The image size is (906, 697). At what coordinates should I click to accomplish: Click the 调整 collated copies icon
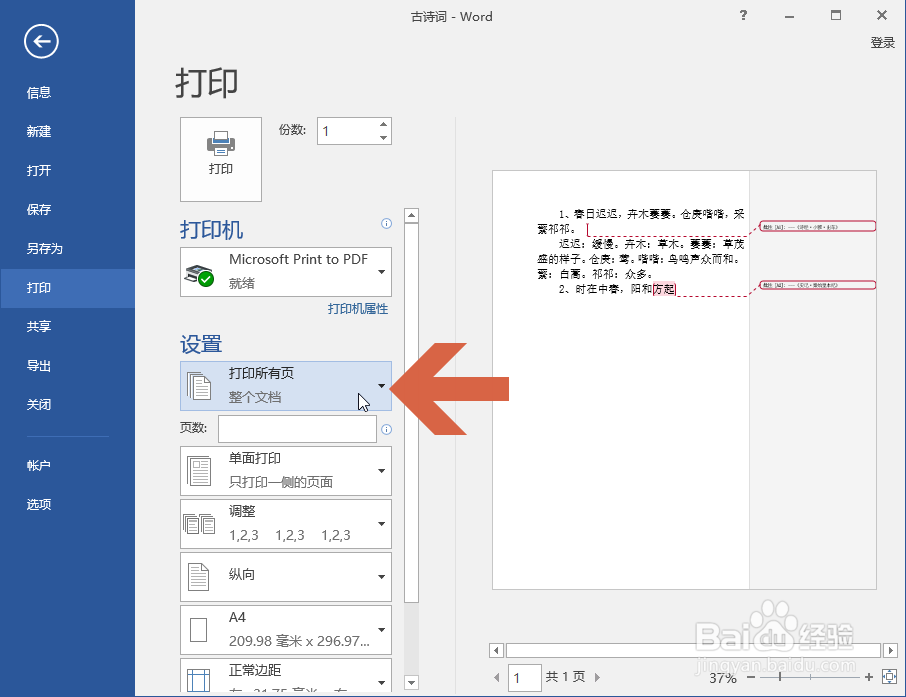click(198, 523)
